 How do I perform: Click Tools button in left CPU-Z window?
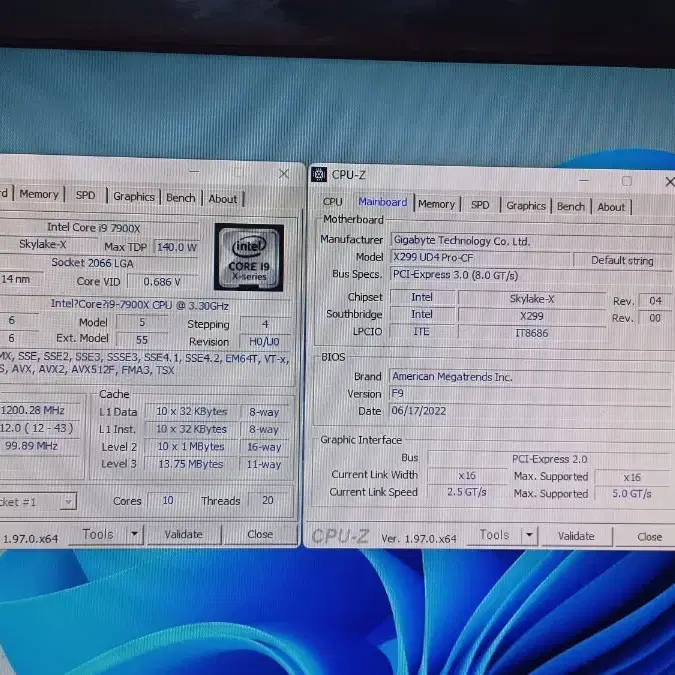[x=98, y=534]
